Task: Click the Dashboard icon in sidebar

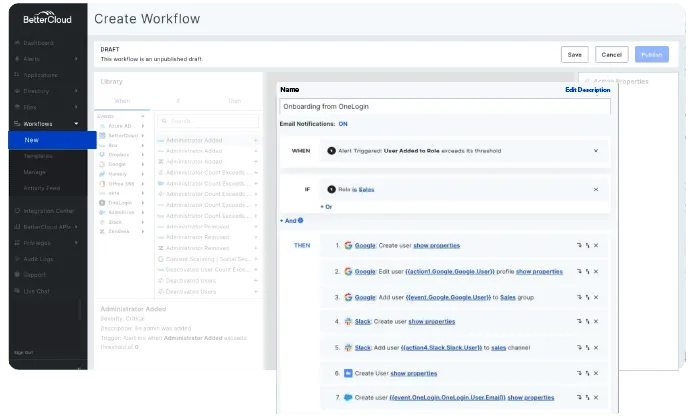Action: [x=17, y=43]
